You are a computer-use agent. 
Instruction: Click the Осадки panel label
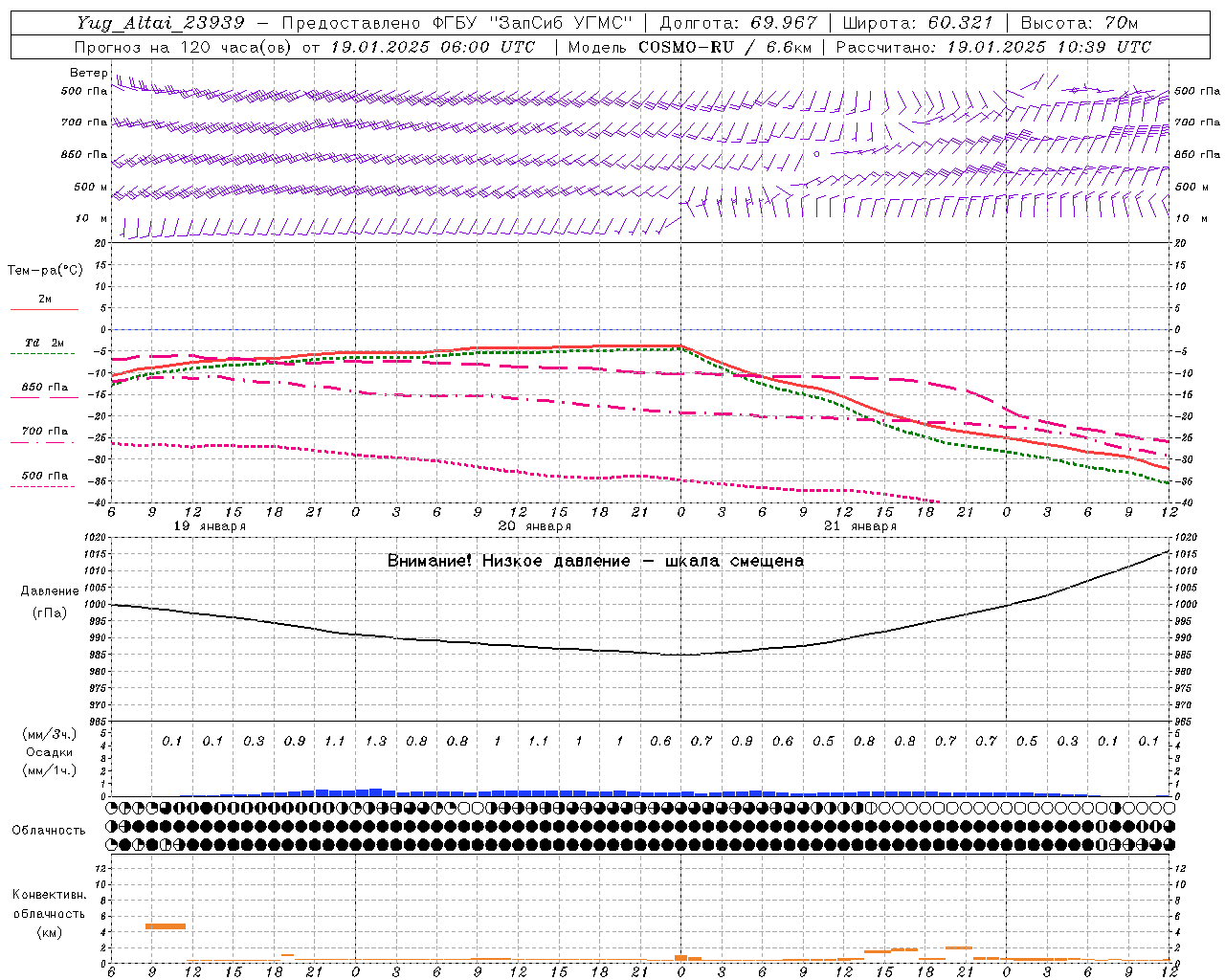point(50,752)
